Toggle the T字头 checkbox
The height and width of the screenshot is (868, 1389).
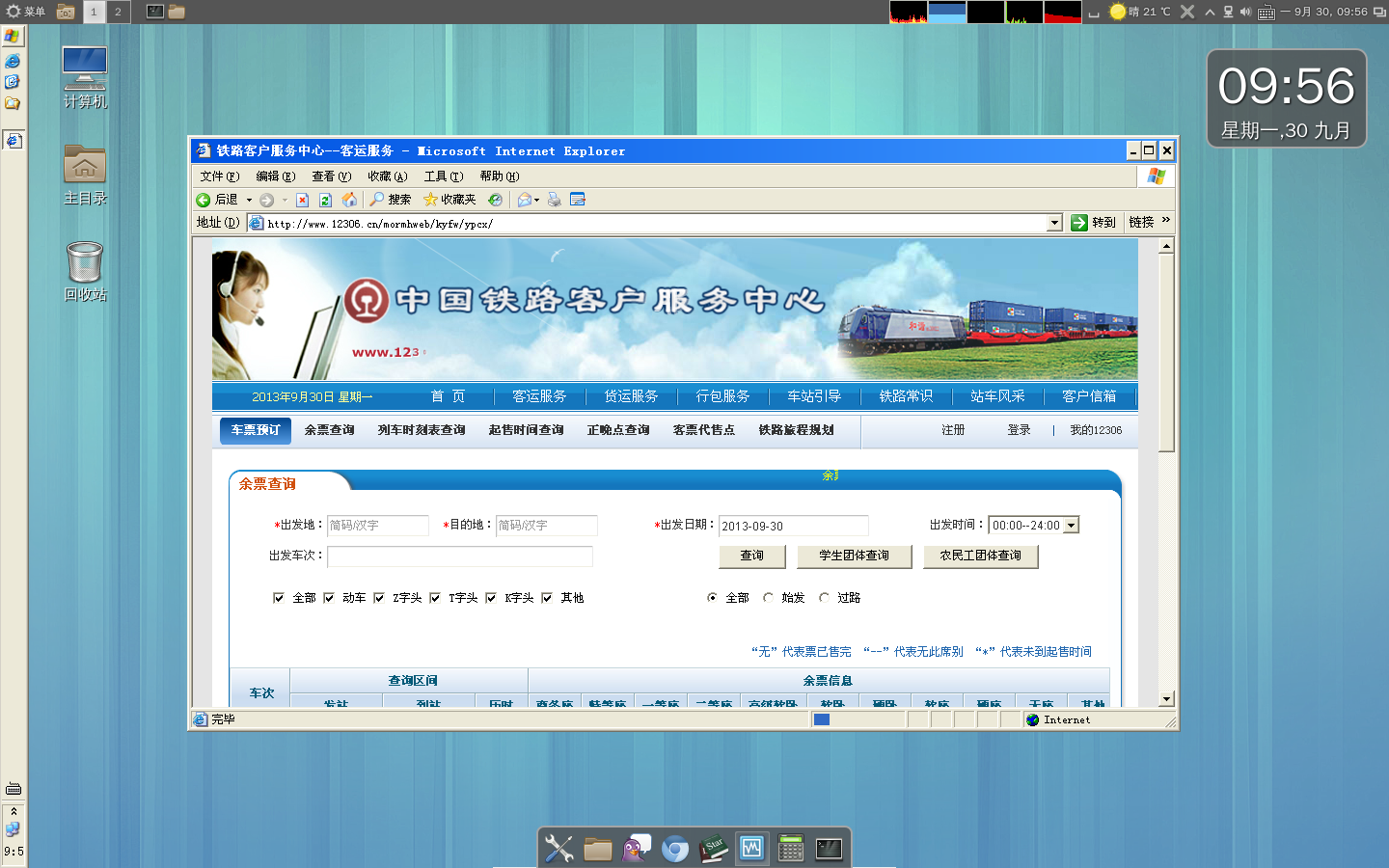point(435,598)
